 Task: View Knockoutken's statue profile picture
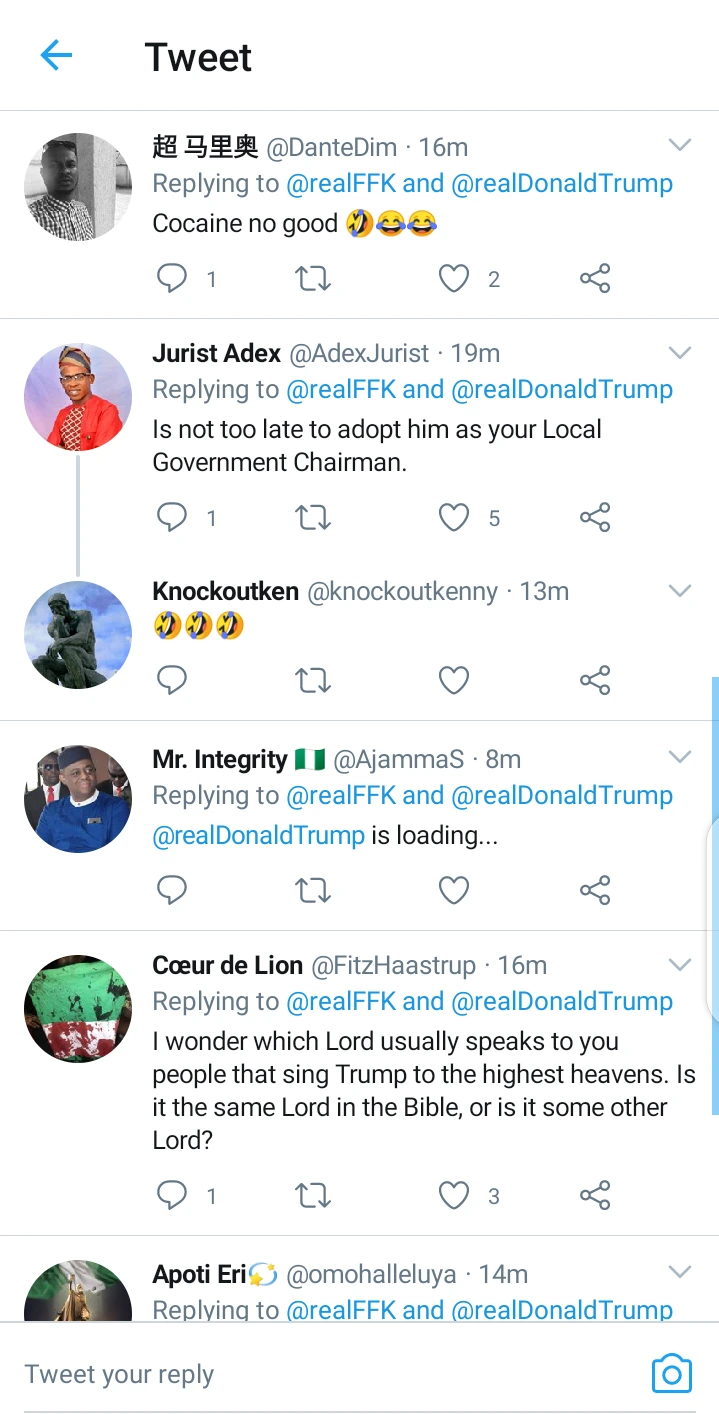pyautogui.click(x=78, y=635)
